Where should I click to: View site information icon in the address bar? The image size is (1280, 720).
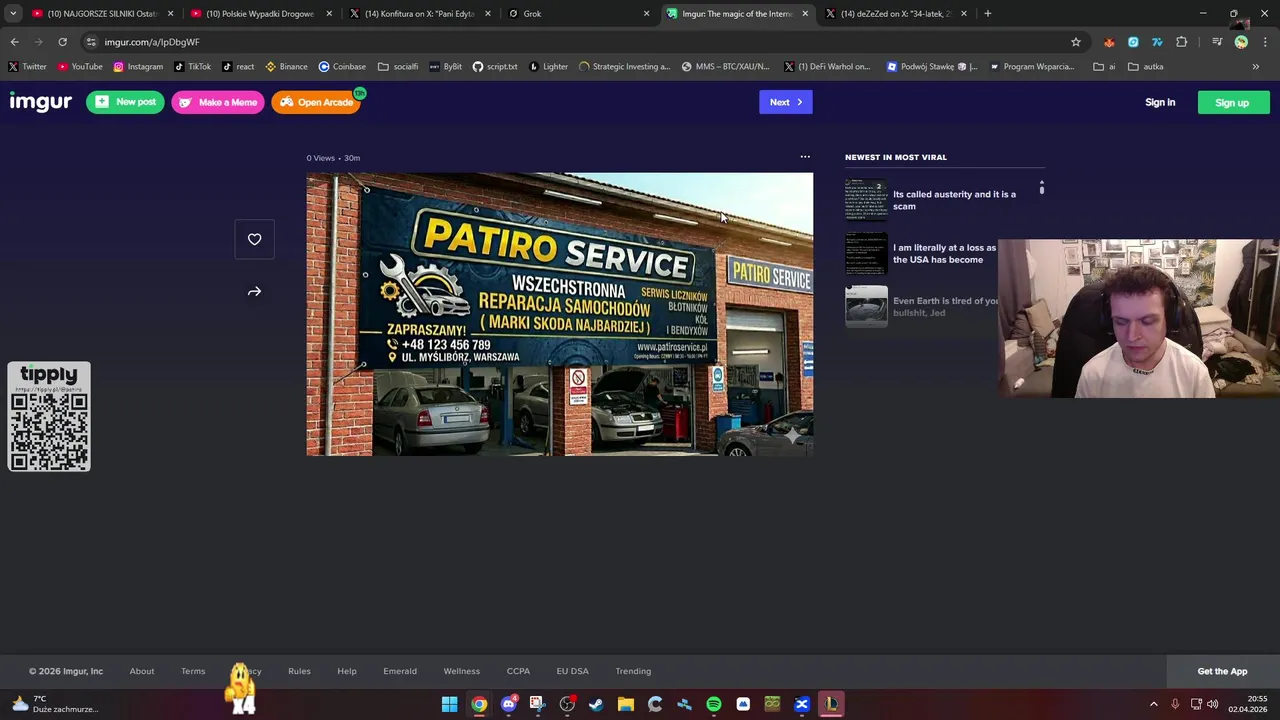click(91, 42)
